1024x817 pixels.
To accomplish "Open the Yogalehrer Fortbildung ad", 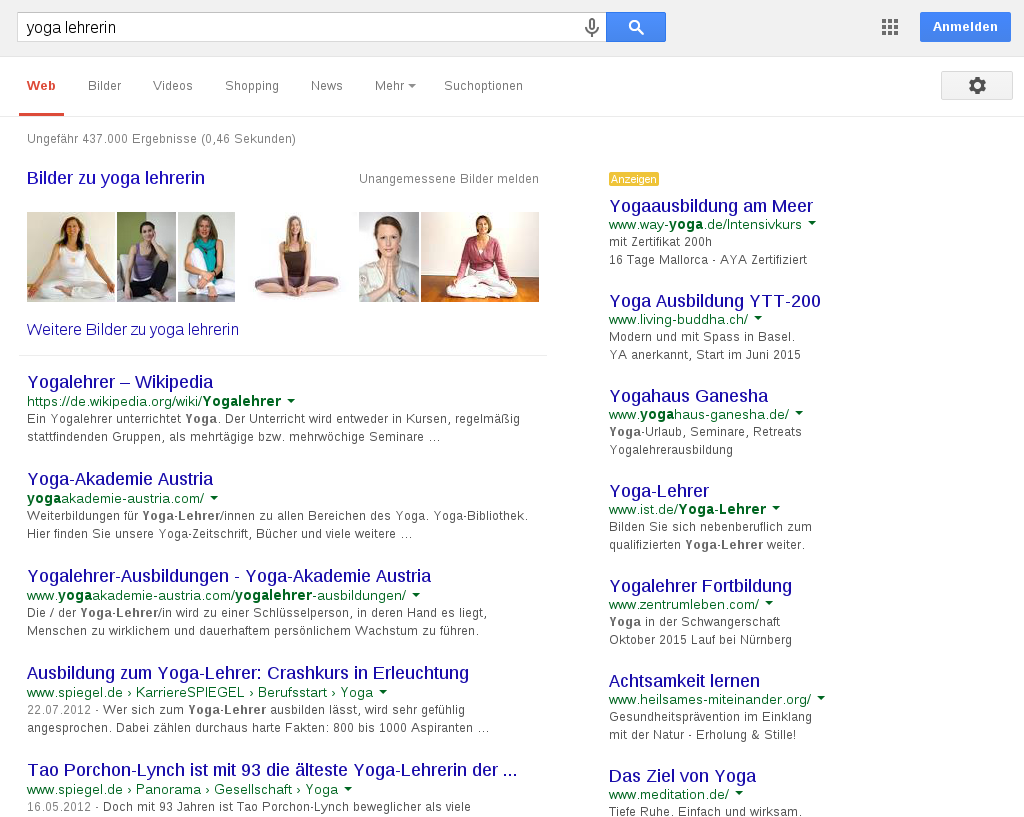I will (x=700, y=586).
